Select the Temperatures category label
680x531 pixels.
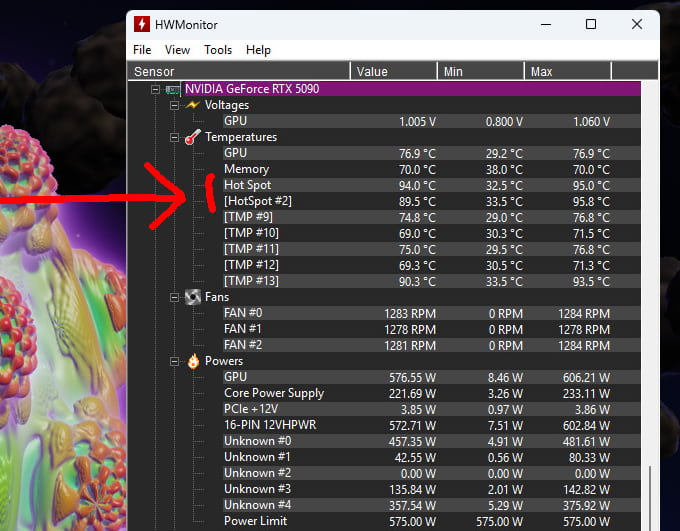pyautogui.click(x=241, y=137)
